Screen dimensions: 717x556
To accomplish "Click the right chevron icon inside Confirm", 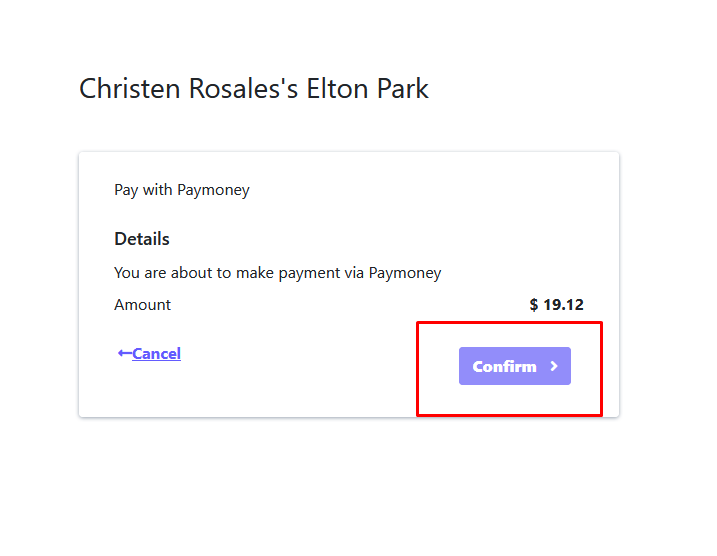I will 554,367.
